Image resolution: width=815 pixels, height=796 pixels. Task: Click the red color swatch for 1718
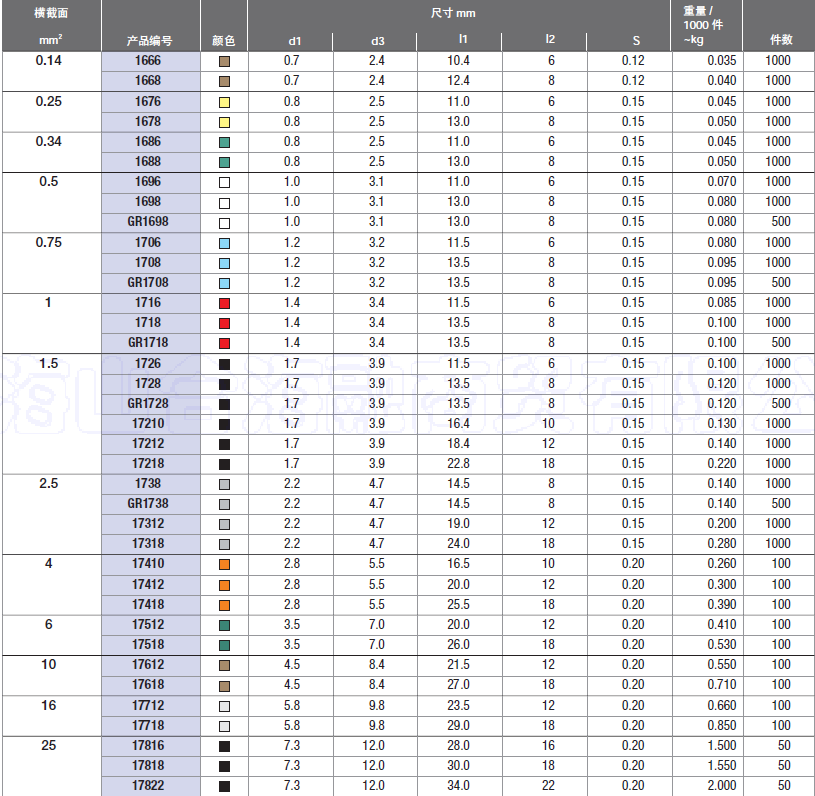tap(224, 323)
